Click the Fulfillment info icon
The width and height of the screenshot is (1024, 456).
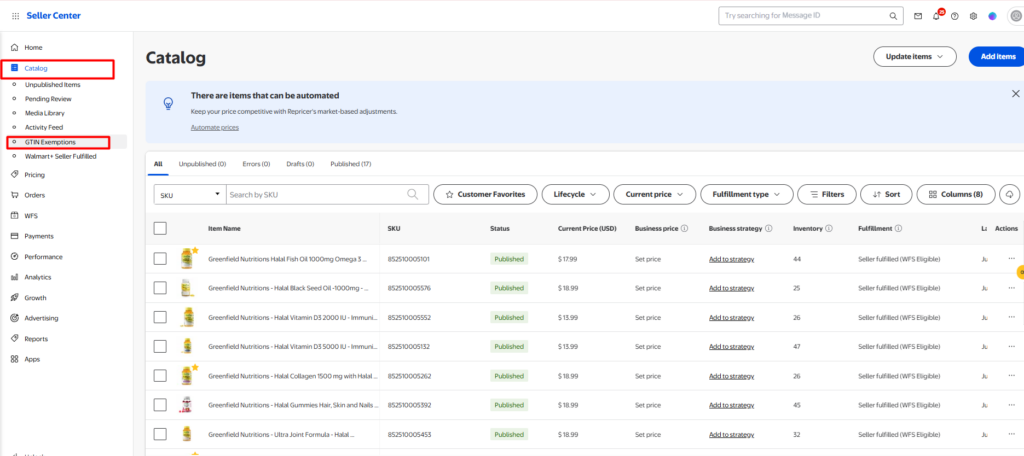tap(899, 229)
